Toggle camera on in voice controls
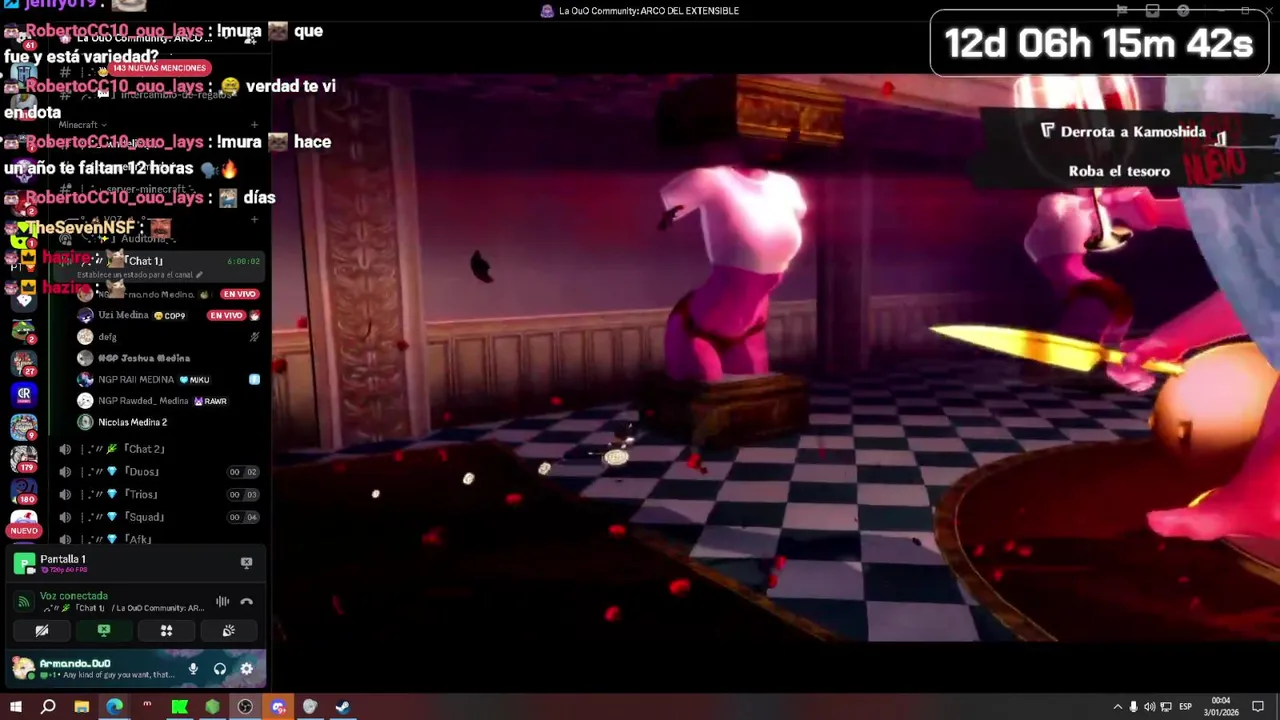Viewport: 1280px width, 720px height. pyautogui.click(x=42, y=631)
